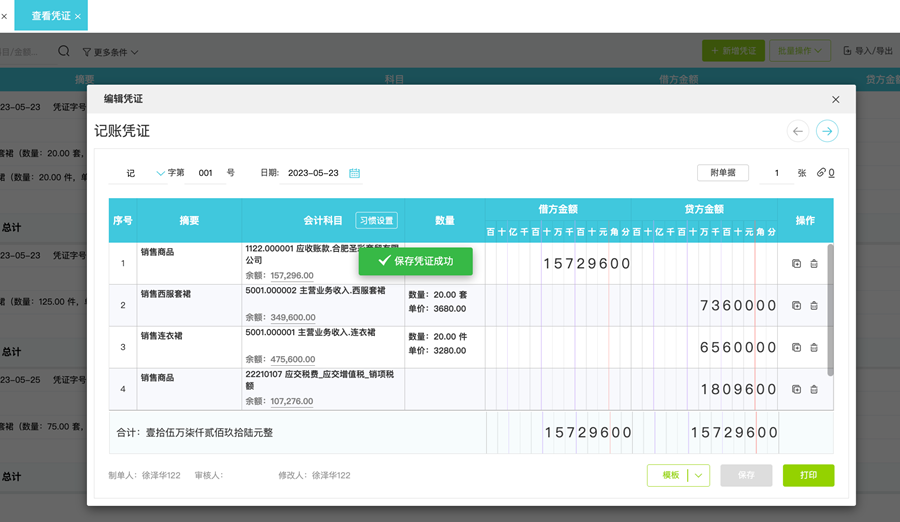Screen dimensions: 900x522
Task: Delete row 4 entry using trash icon
Action: [x=814, y=389]
